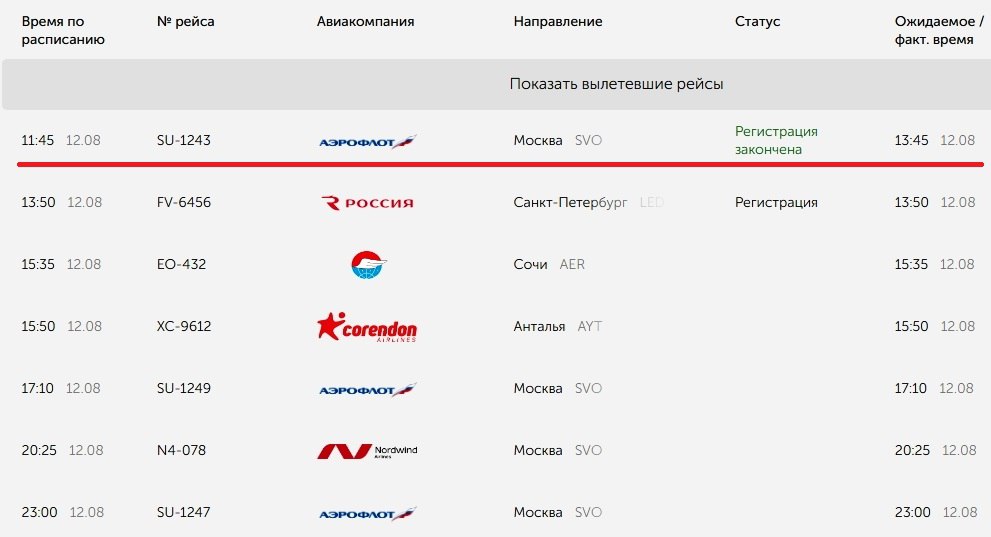This screenshot has width=991, height=537.
Task: Click the Aeroflot logo for flight SU-1247
Action: (367, 514)
